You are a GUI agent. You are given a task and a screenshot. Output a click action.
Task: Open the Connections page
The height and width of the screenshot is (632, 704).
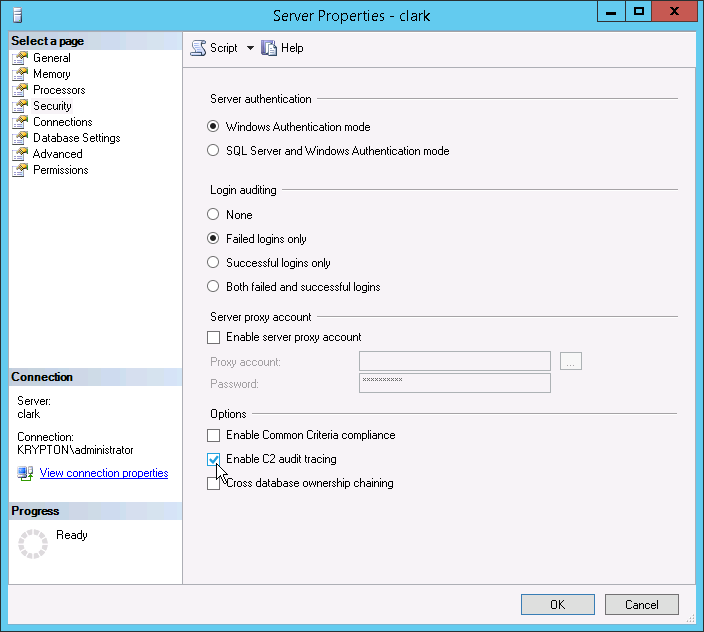pyautogui.click(x=63, y=122)
